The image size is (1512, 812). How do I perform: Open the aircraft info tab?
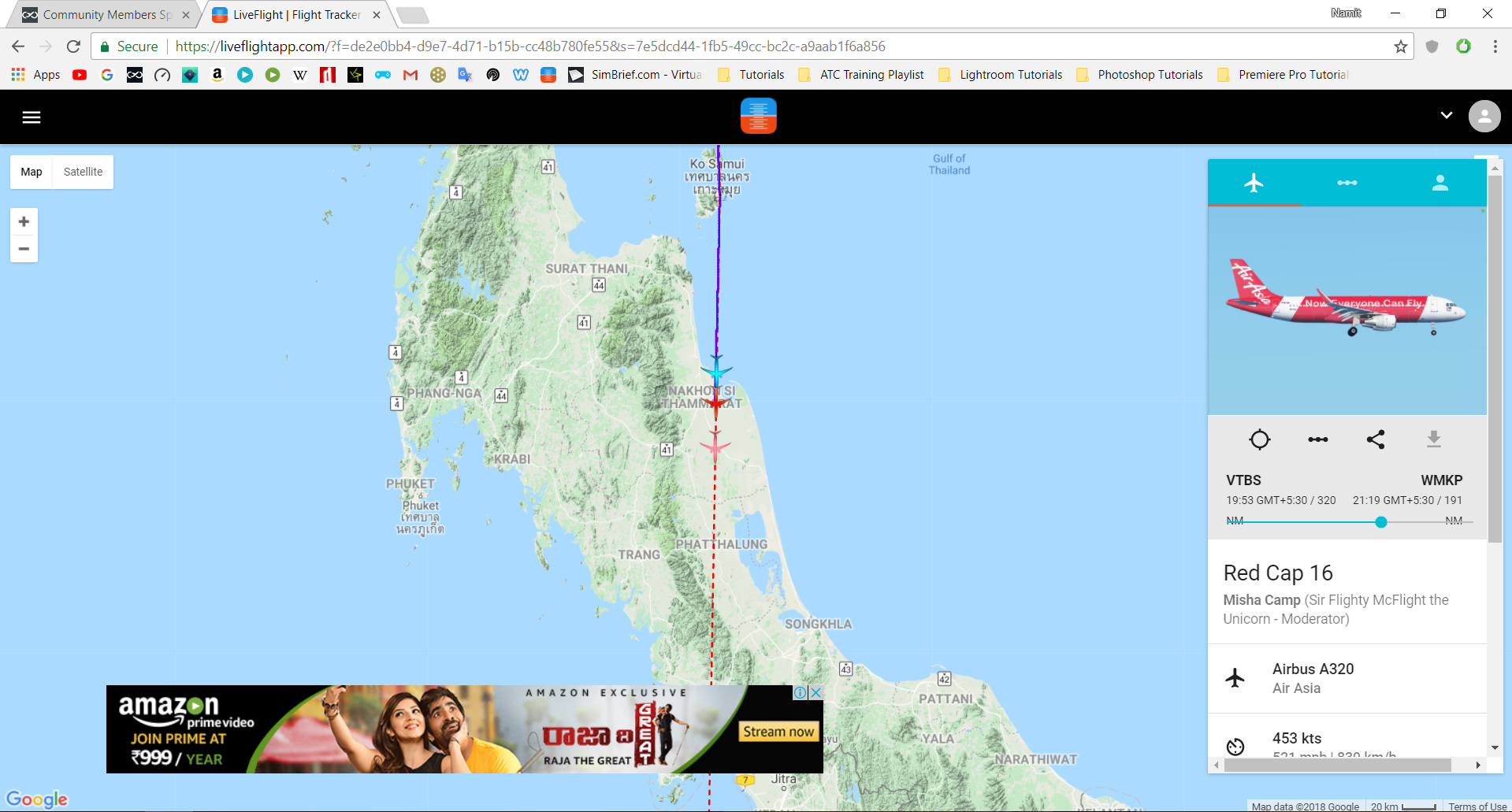(1254, 183)
